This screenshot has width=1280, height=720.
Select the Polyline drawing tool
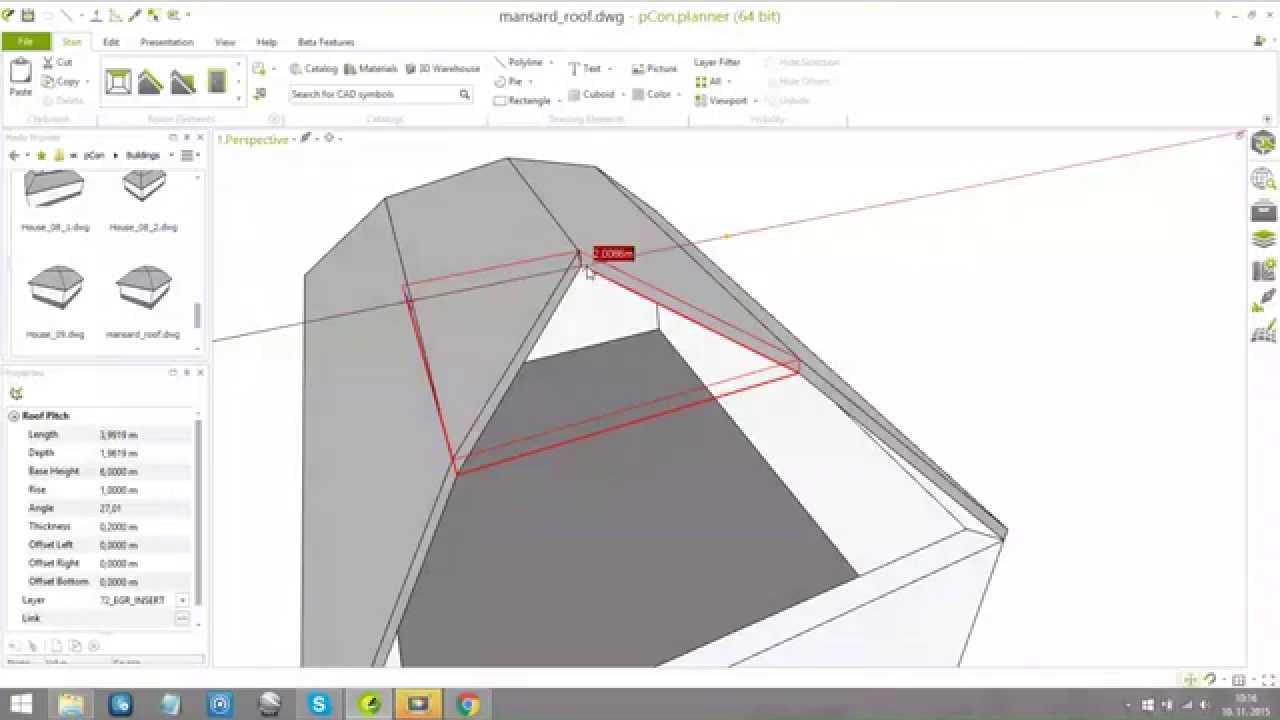click(518, 62)
